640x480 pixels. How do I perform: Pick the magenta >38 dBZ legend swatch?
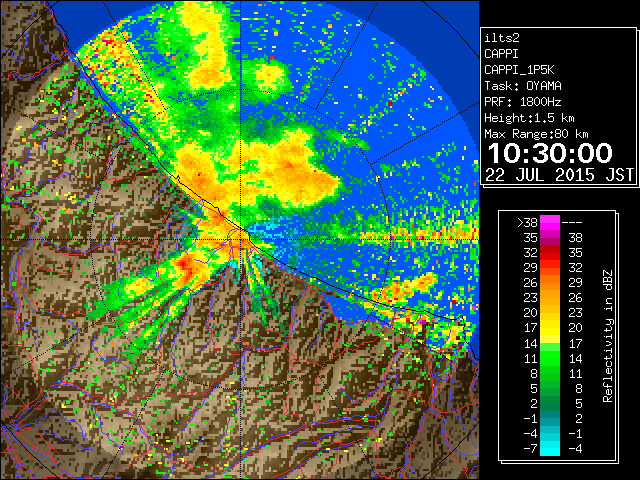coord(550,223)
